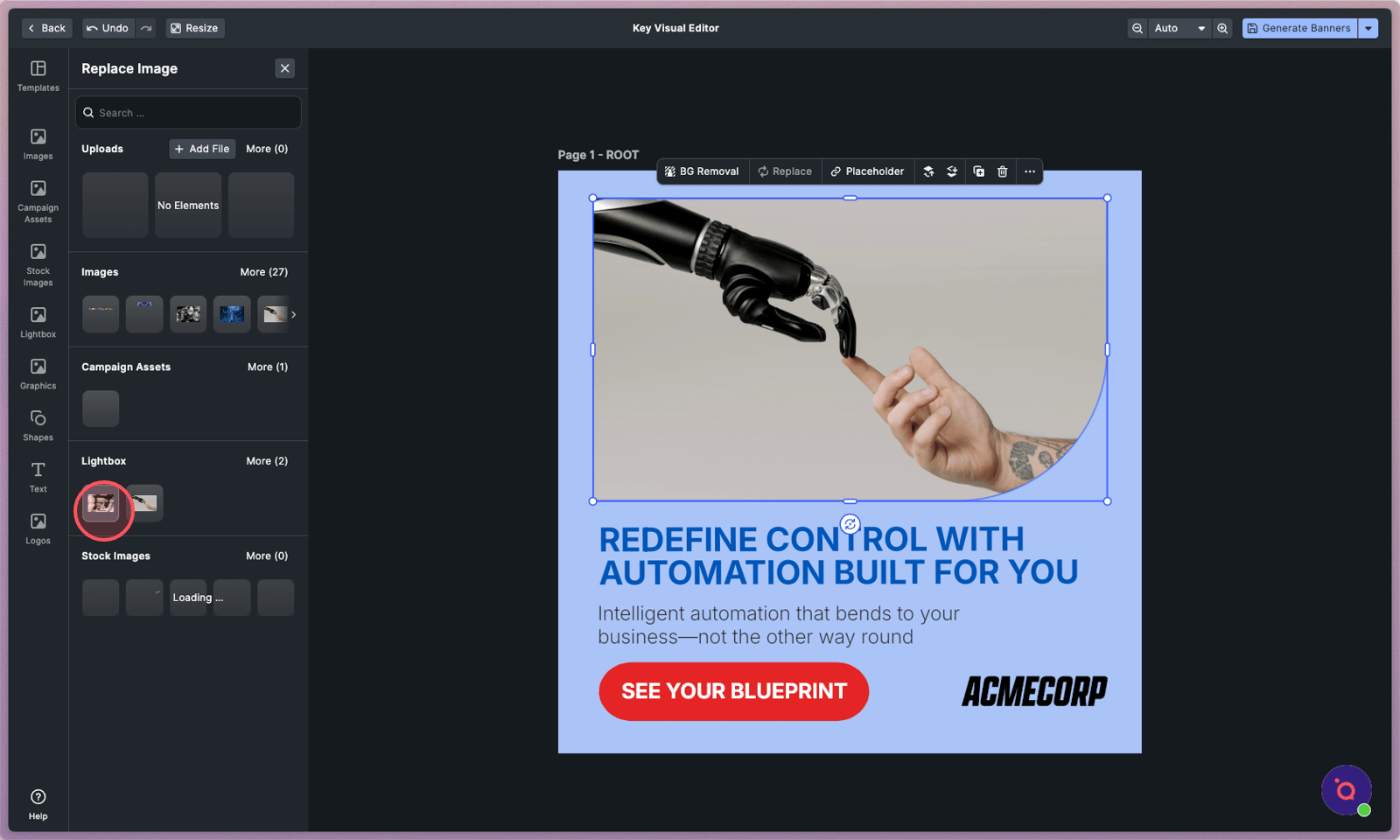
Task: Click the zoom out magnifier icon
Action: pos(1137,28)
